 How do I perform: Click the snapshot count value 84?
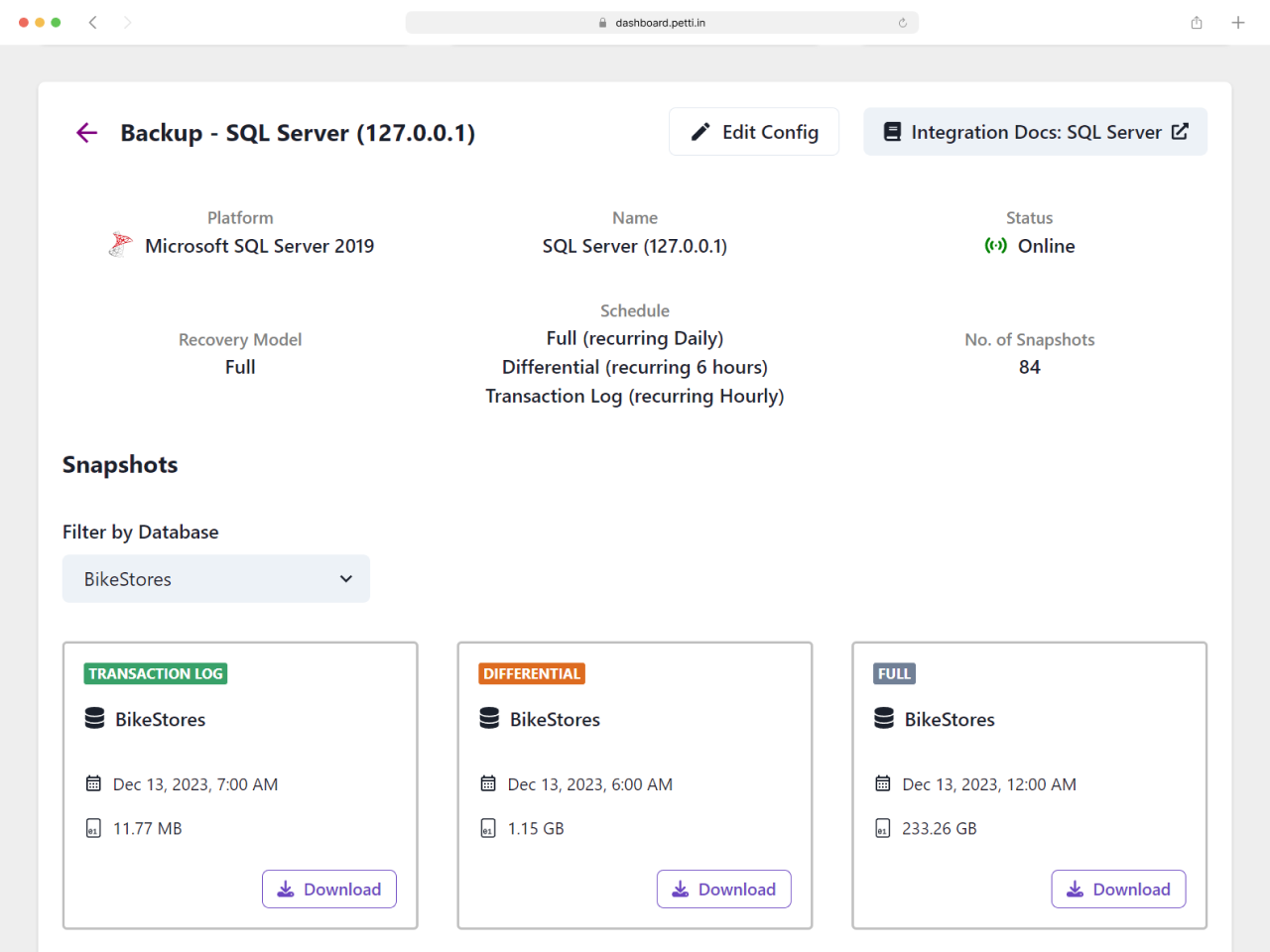[1030, 367]
